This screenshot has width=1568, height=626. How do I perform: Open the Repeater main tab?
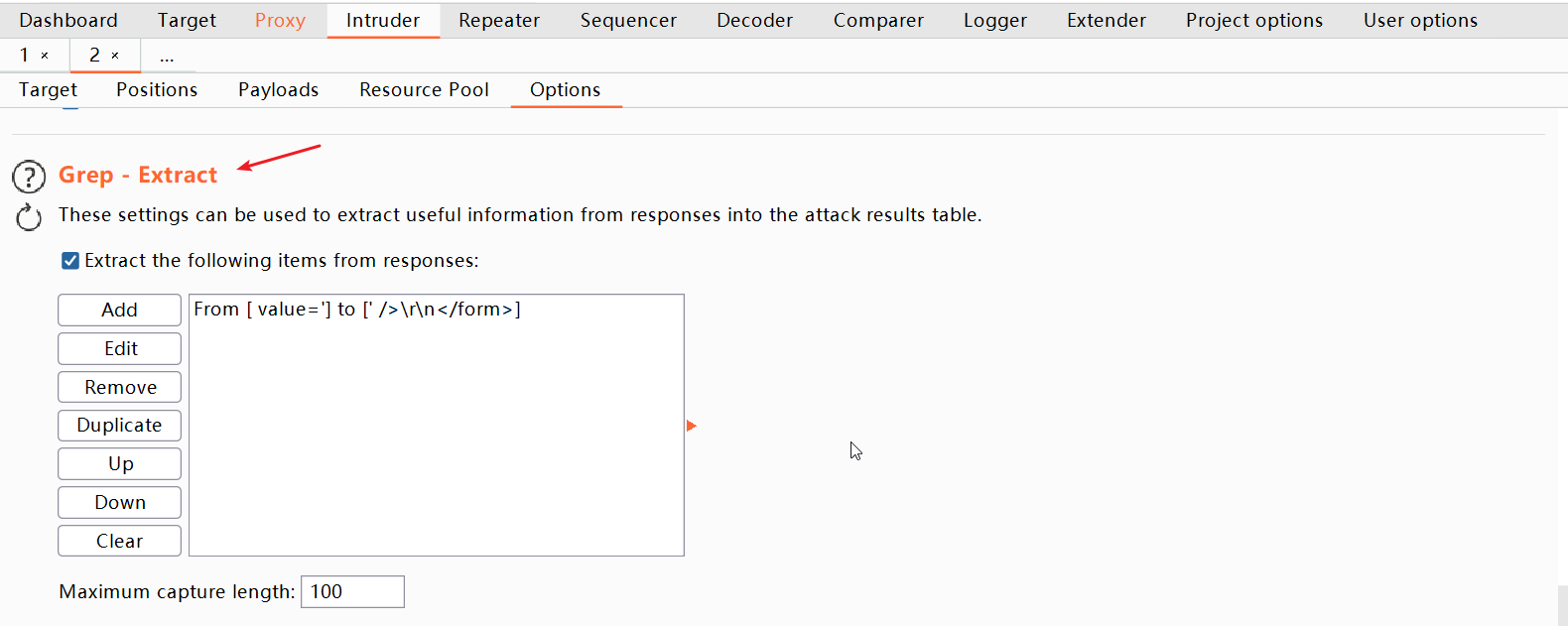(x=499, y=20)
